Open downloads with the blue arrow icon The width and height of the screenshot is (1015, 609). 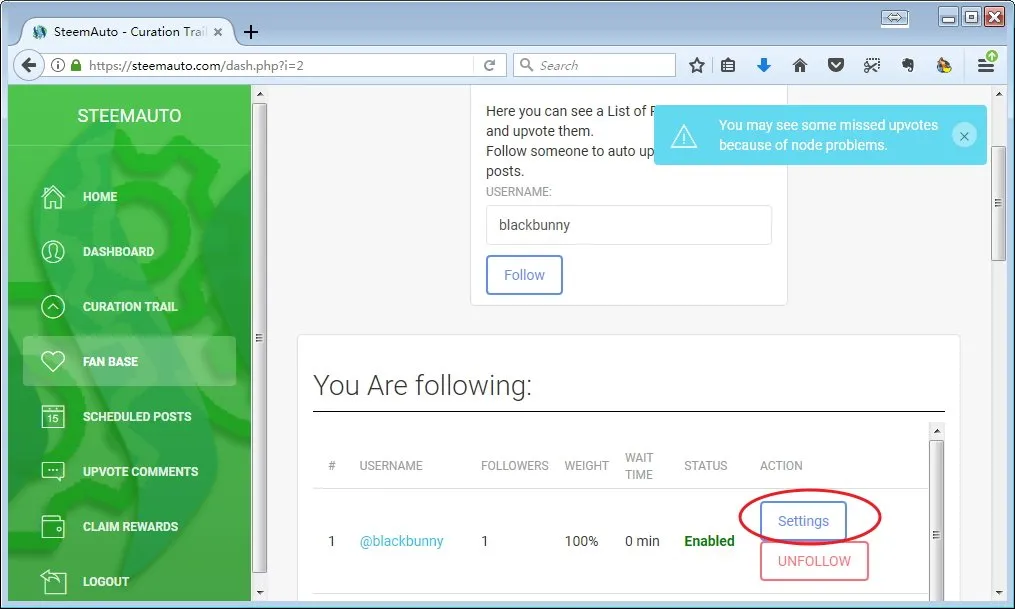(764, 65)
